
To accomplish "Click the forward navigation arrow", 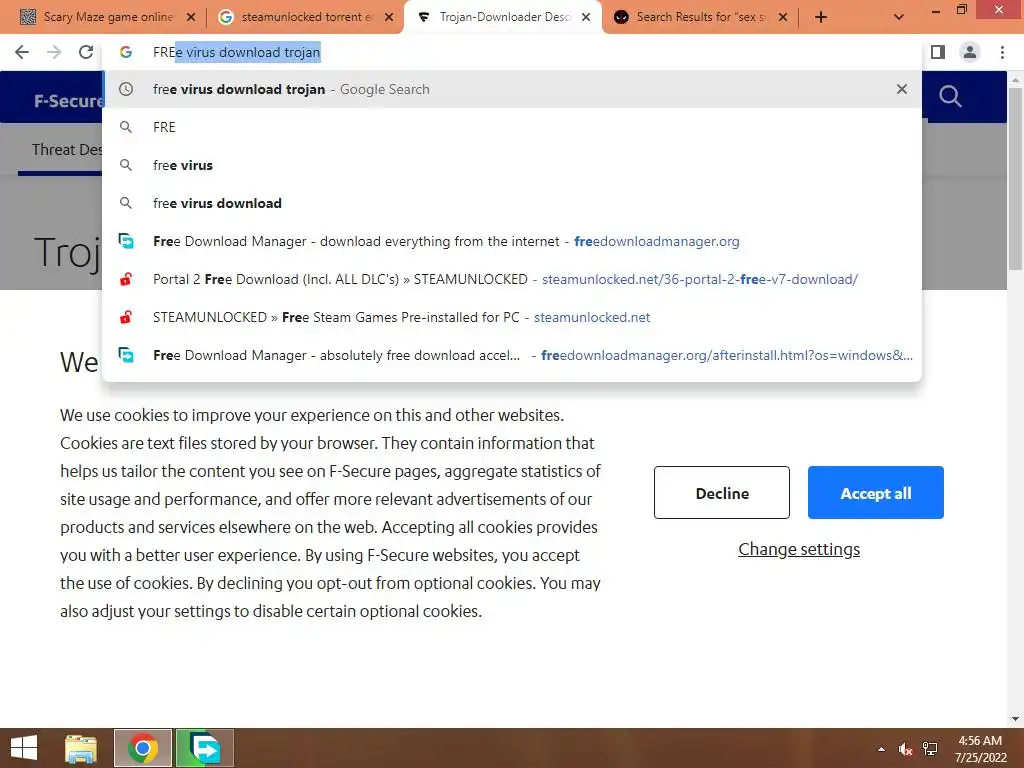I will [x=54, y=52].
